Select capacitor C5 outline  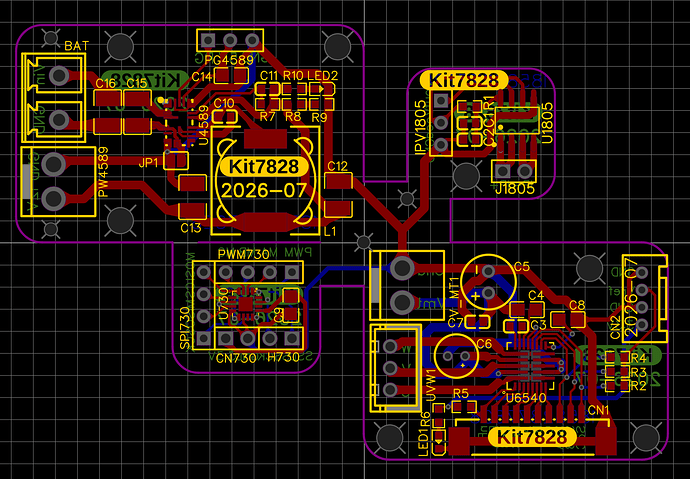(488, 282)
